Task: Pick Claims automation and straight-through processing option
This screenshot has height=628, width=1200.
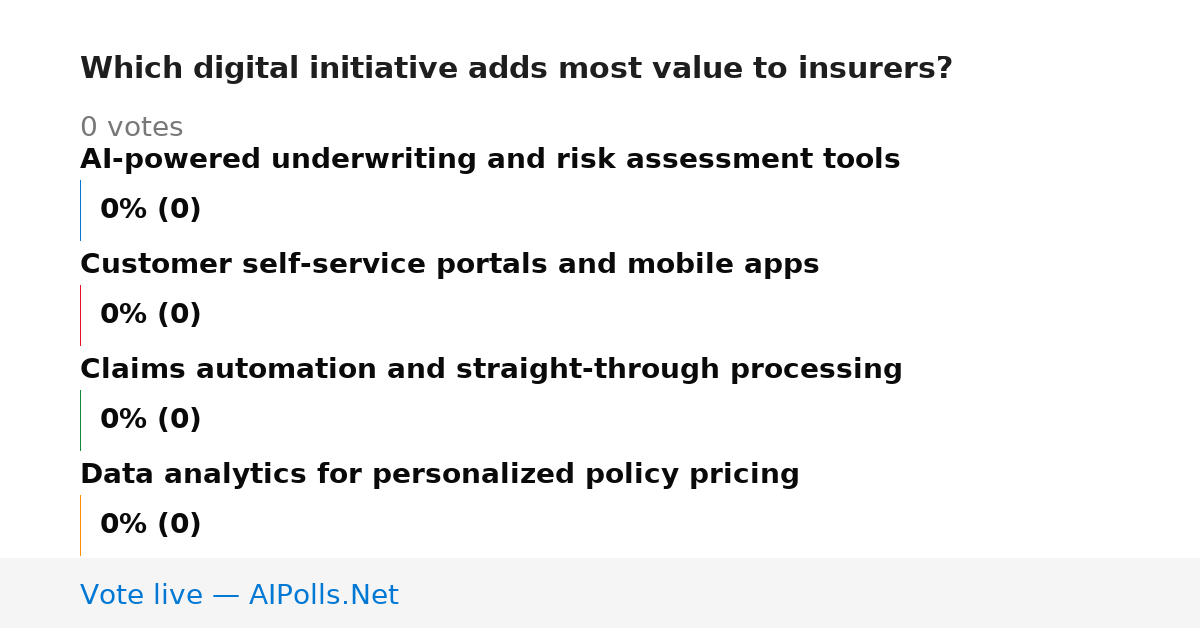Action: pyautogui.click(x=491, y=370)
